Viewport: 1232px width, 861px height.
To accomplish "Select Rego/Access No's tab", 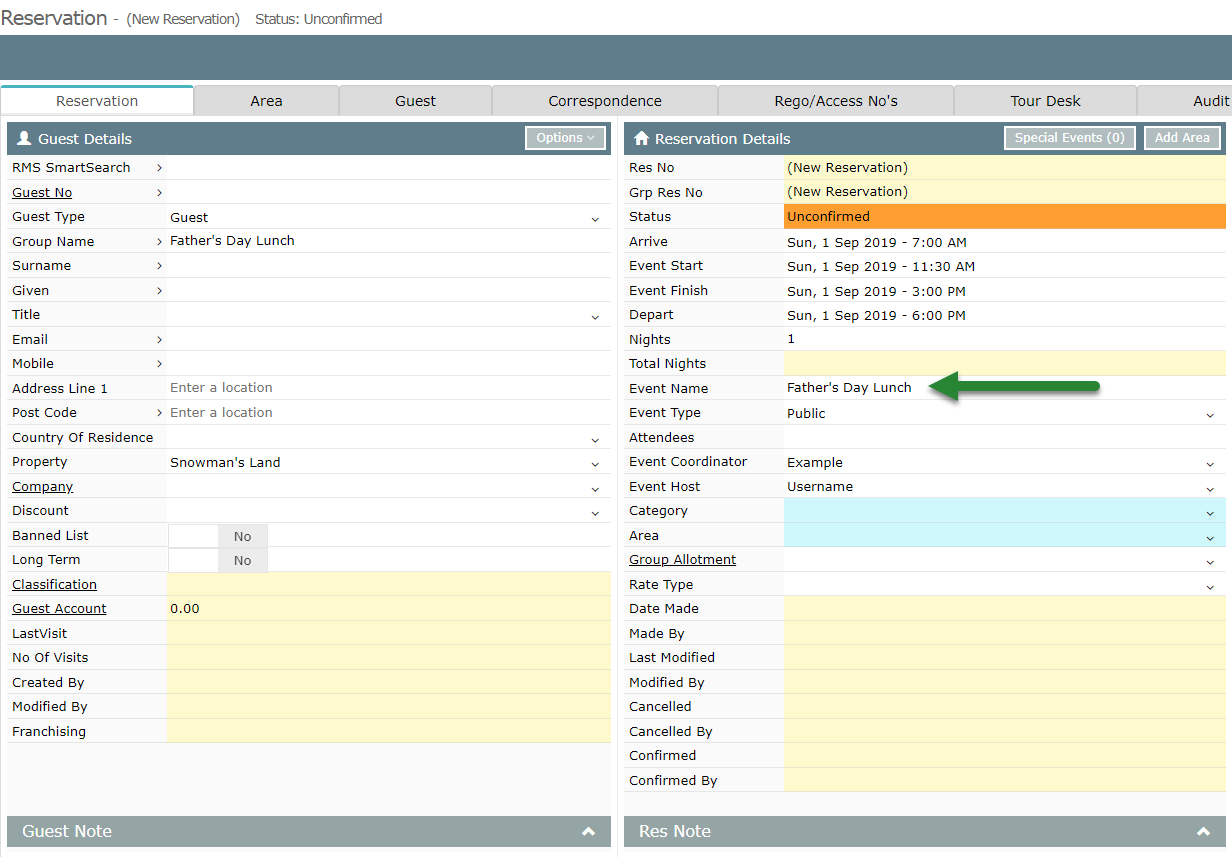I will click(x=836, y=100).
